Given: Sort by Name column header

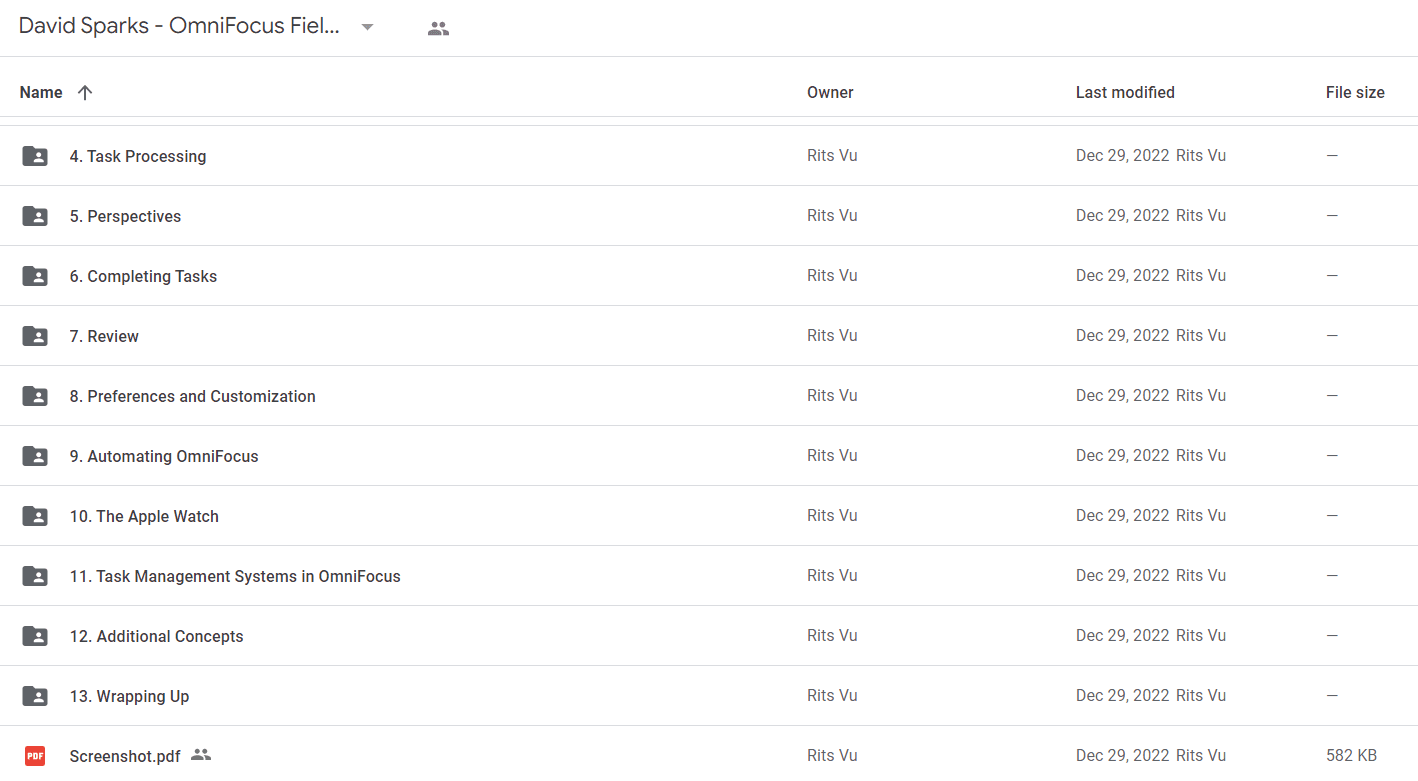Looking at the screenshot, I should coord(41,92).
